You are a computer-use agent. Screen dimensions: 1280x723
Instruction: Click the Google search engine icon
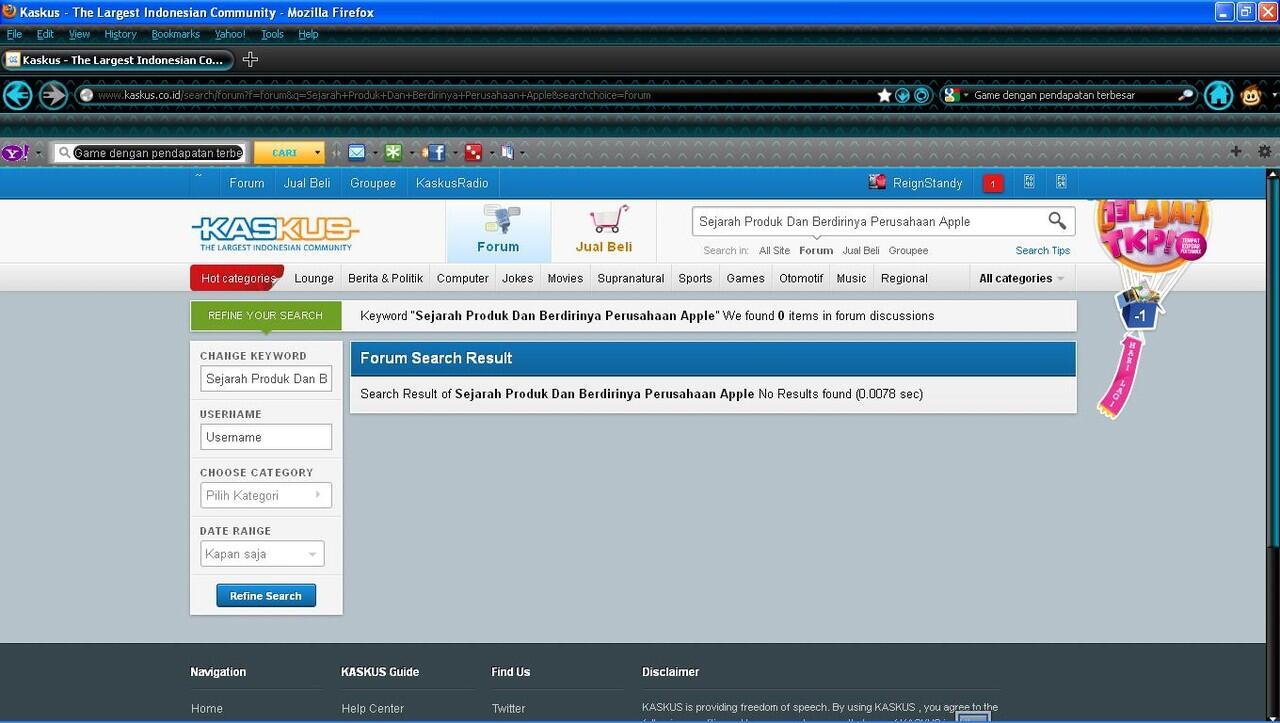click(x=951, y=95)
